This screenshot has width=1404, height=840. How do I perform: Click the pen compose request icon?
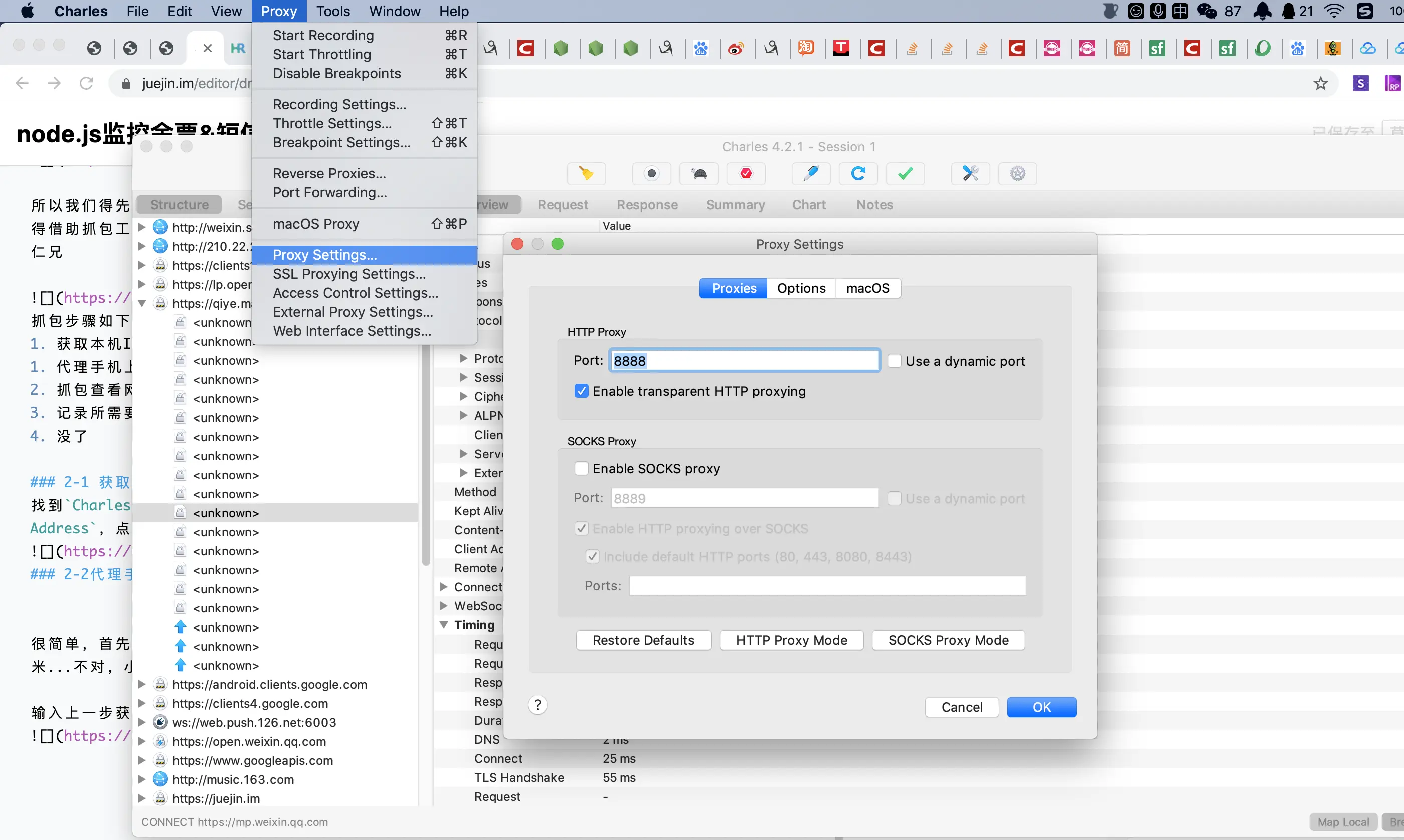click(x=811, y=174)
